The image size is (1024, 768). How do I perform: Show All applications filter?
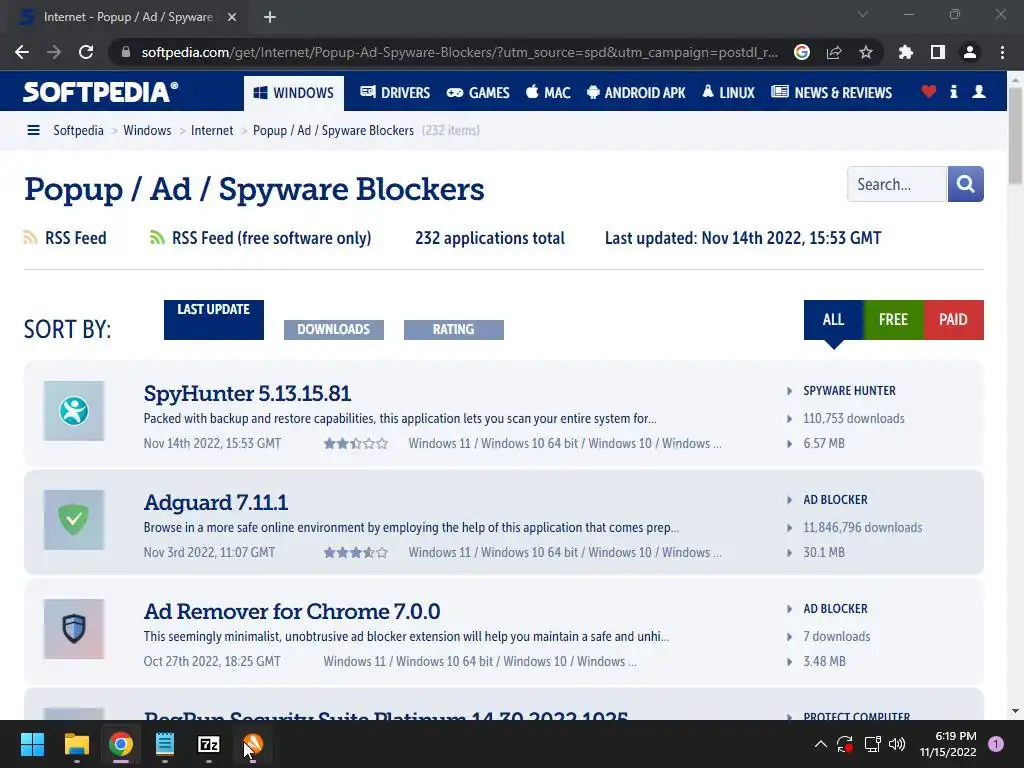(833, 320)
